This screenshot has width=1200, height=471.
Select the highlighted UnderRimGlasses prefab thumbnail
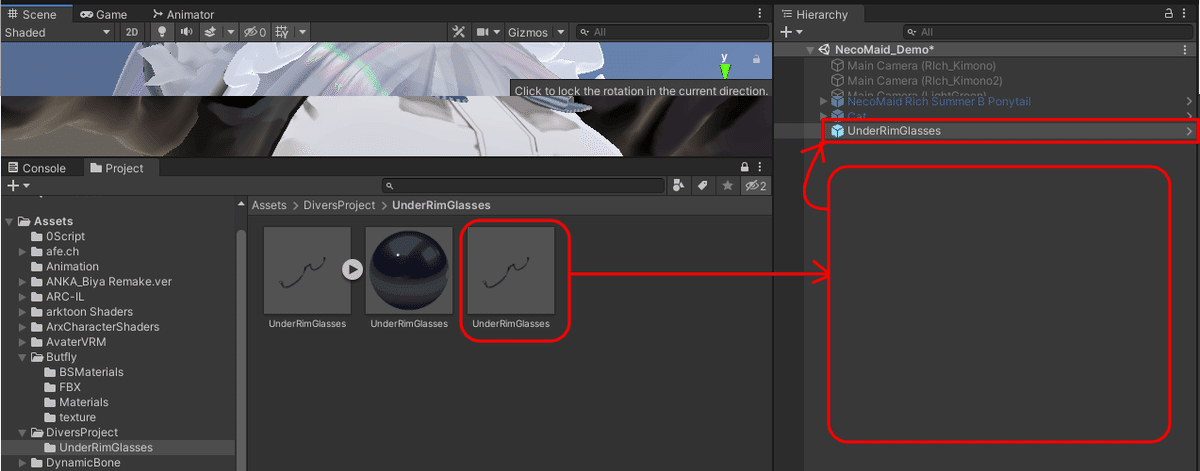[511, 270]
